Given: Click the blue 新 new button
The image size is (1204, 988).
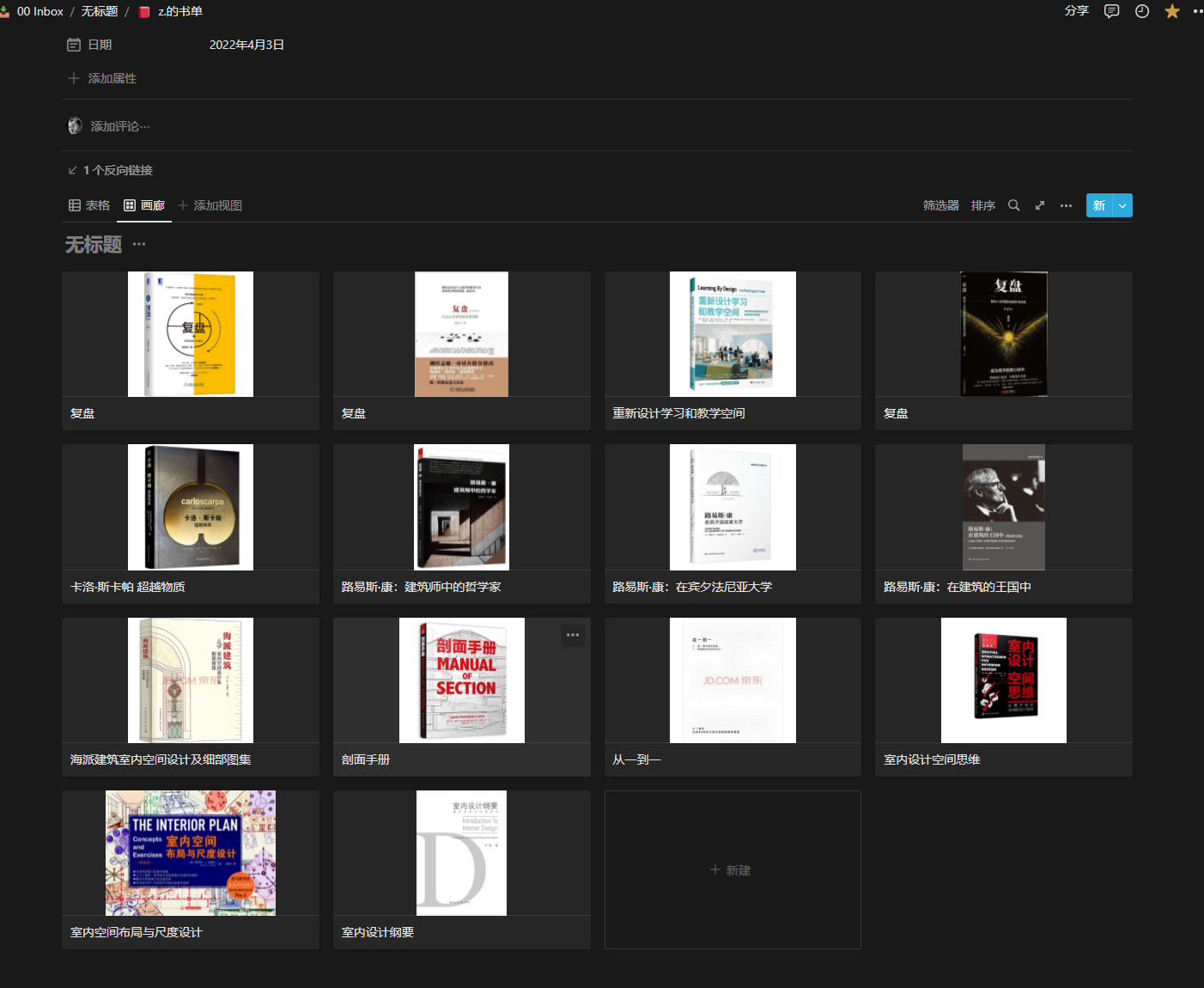Looking at the screenshot, I should pyautogui.click(x=1099, y=205).
